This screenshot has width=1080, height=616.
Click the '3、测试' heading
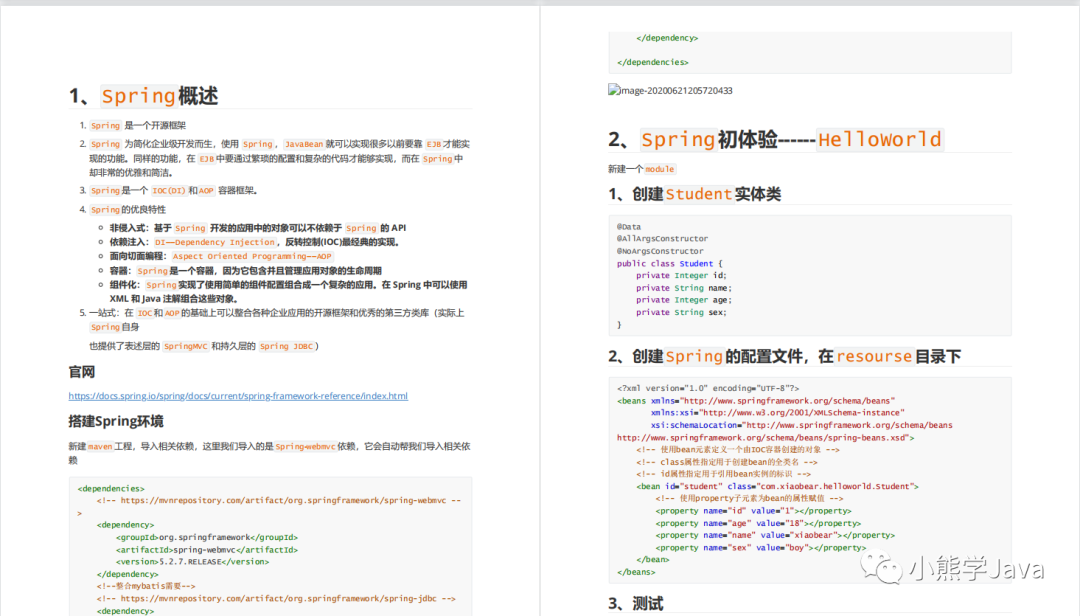point(636,604)
